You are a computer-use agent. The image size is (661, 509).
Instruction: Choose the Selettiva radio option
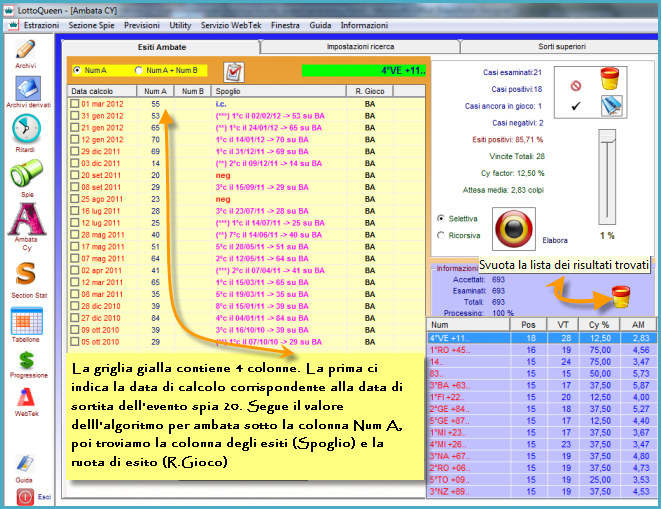tap(441, 218)
